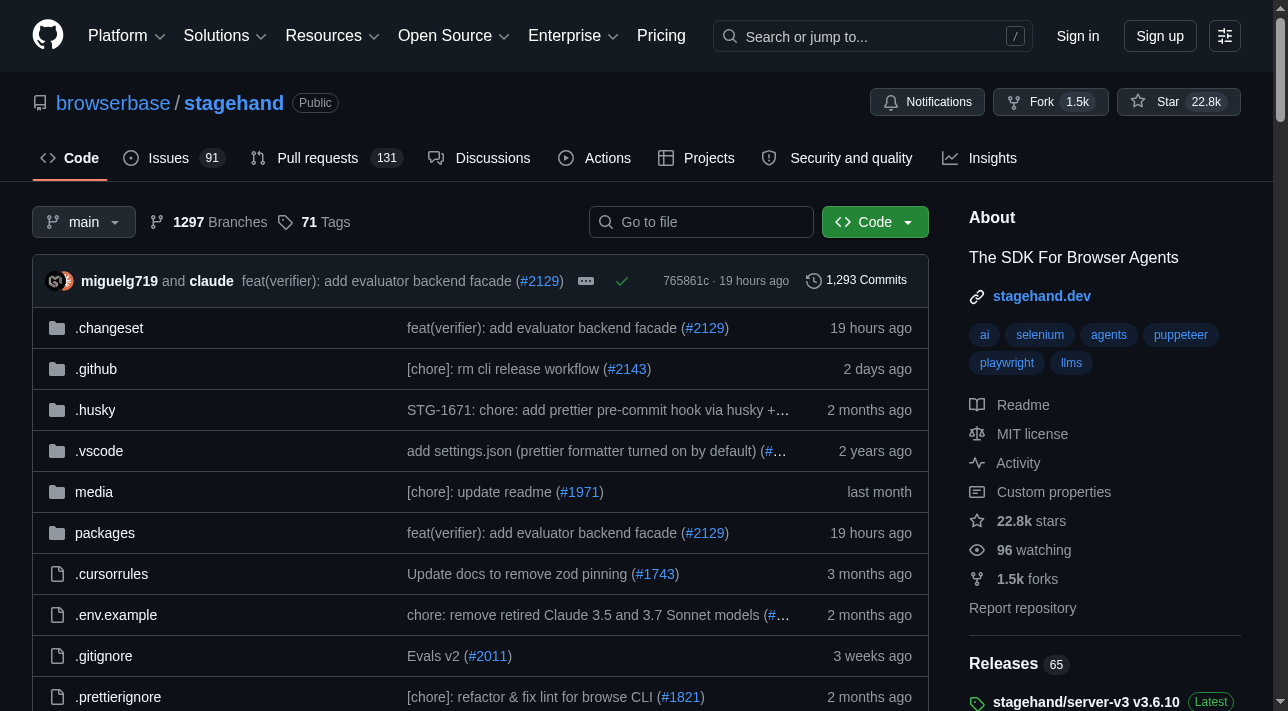Open the media folder
This screenshot has width=1288, height=711.
tap(94, 492)
